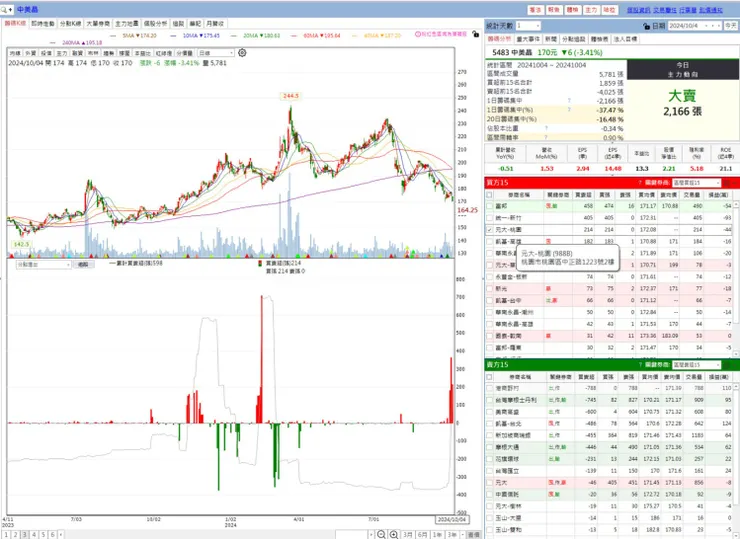Tick the checkbox for 富邦 buyer row

tap(489, 206)
